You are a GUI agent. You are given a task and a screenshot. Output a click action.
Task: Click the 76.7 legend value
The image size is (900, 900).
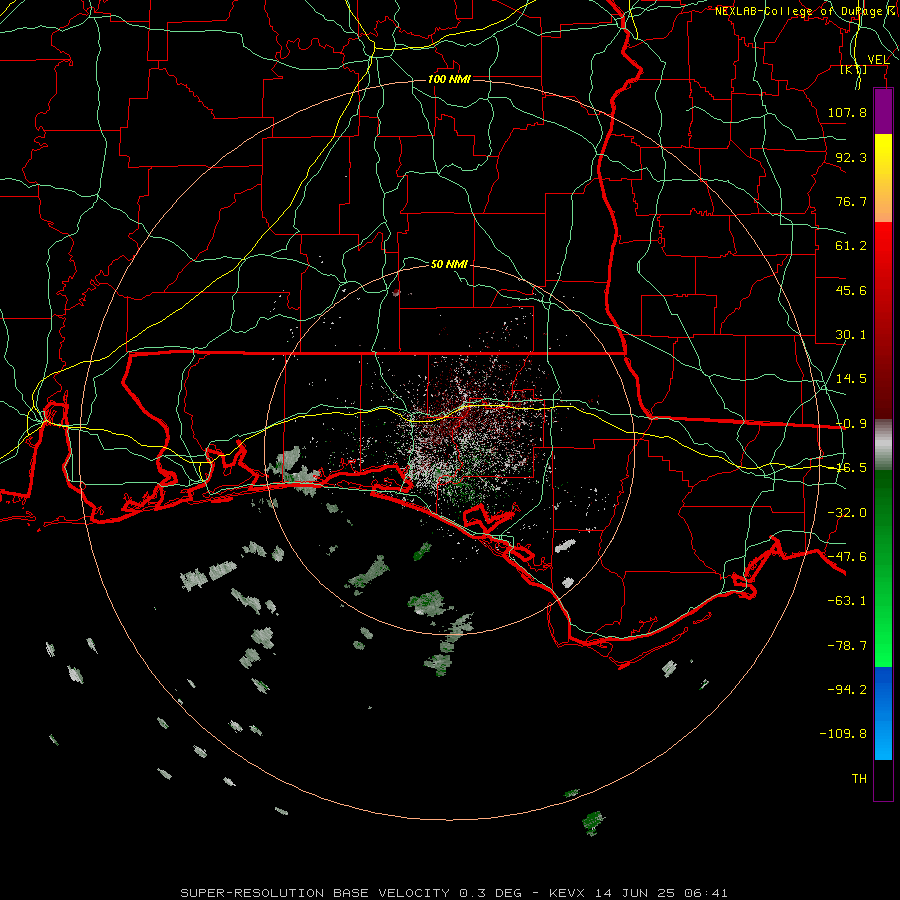[x=851, y=201]
